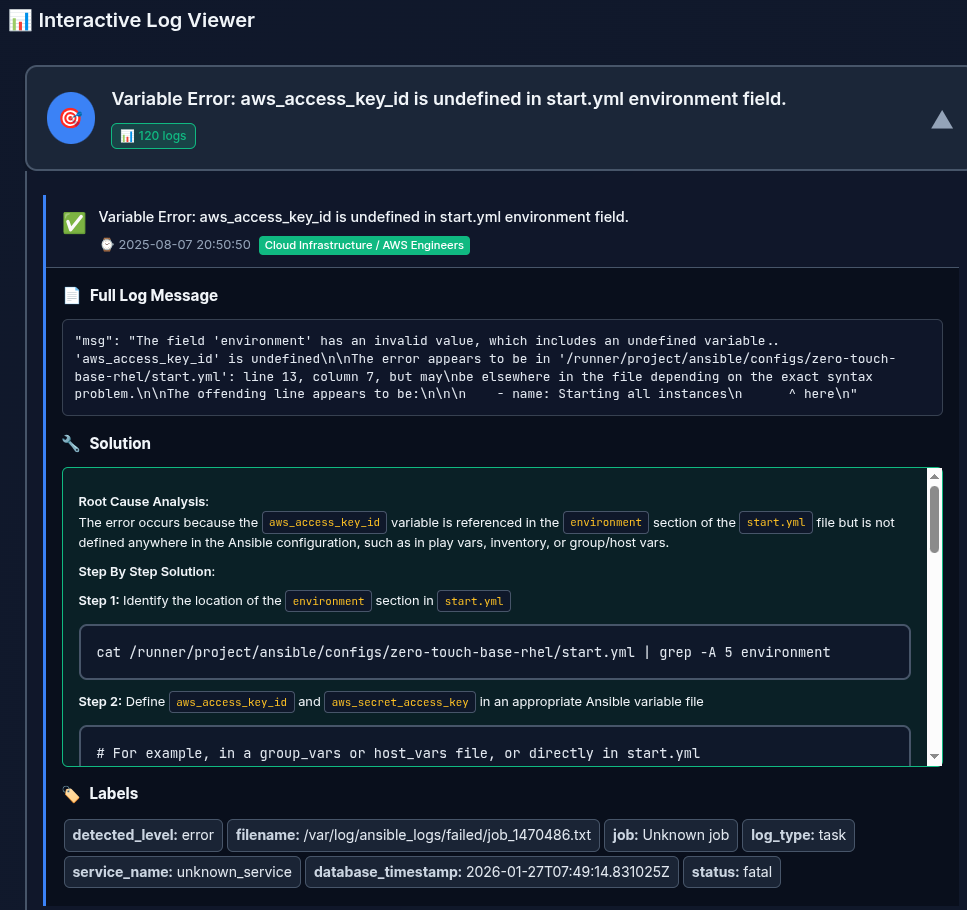
Task: Click the clock icon next to the timestamp
Action: pos(107,245)
